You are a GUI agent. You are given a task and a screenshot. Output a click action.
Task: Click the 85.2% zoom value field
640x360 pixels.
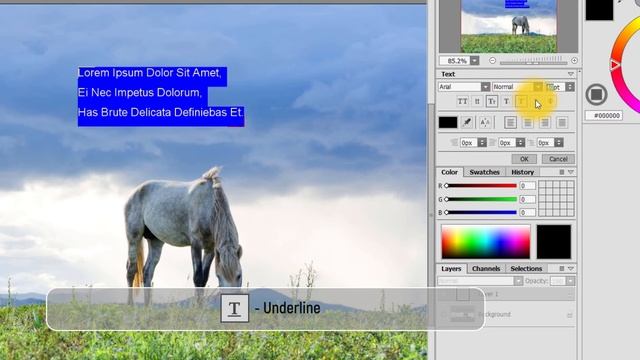[455, 60]
